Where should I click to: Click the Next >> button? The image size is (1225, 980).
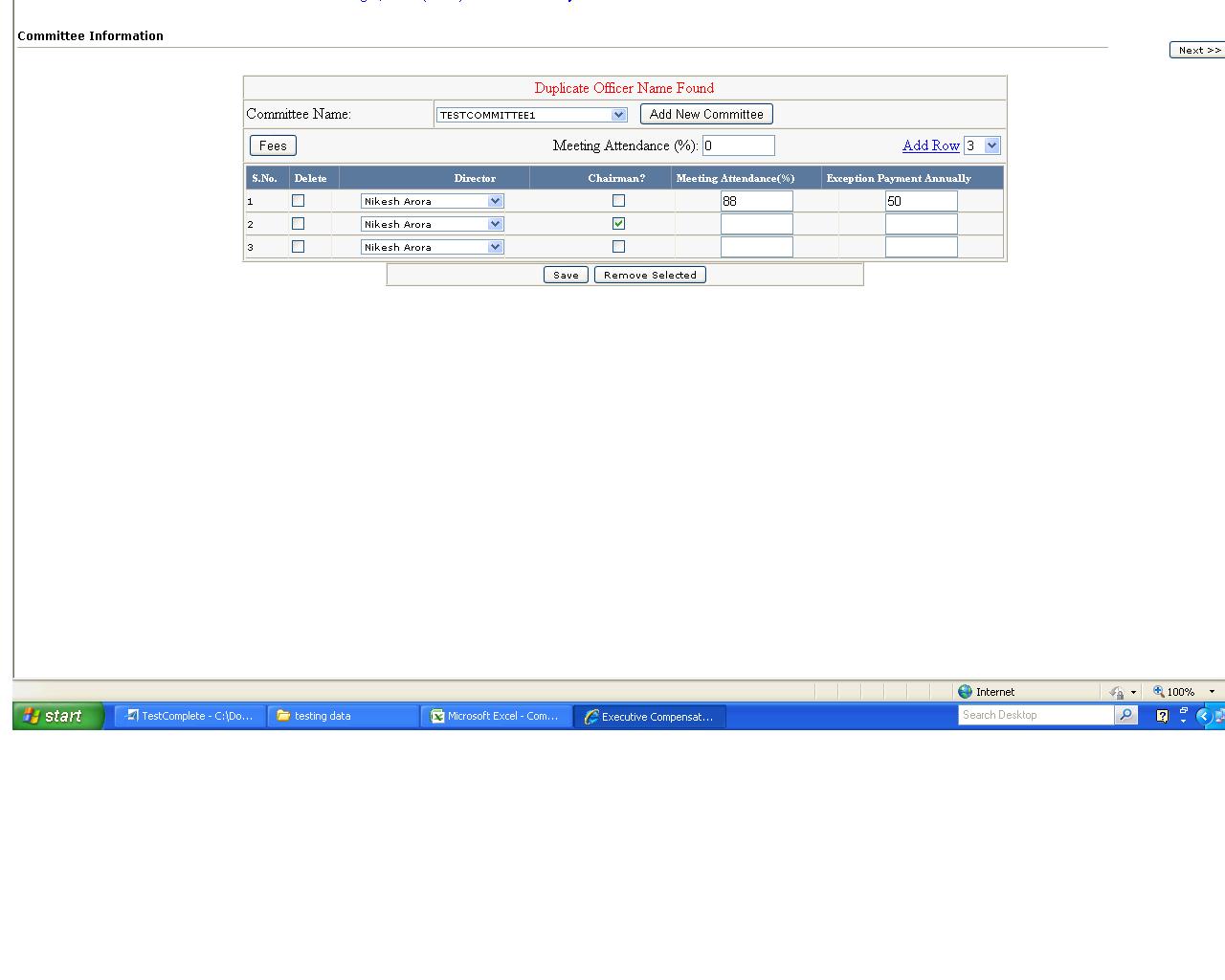click(x=1197, y=50)
